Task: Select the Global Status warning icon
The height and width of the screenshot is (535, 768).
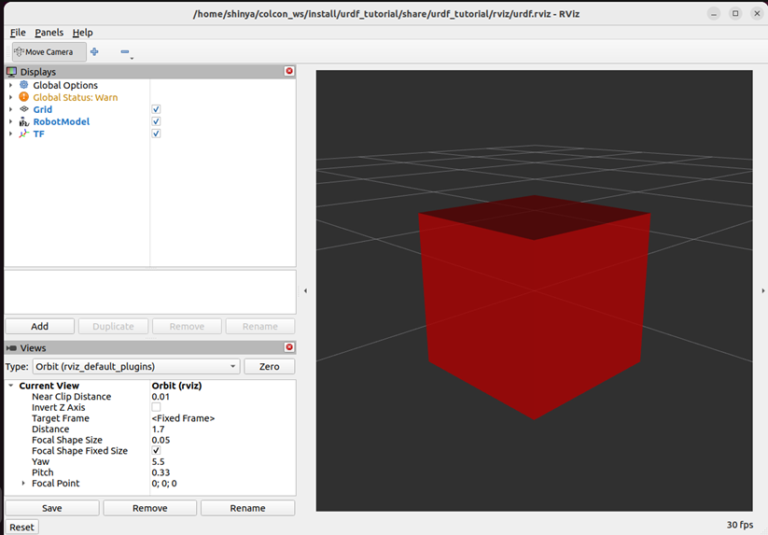Action: [24, 98]
